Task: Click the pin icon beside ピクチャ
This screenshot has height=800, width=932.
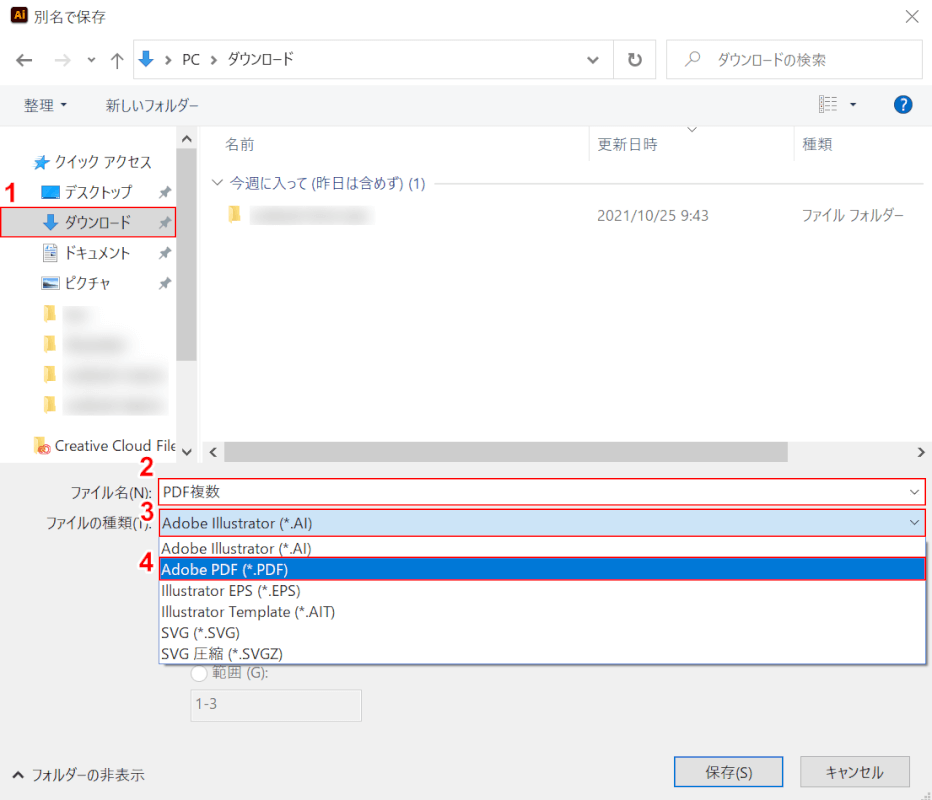Action: [165, 283]
